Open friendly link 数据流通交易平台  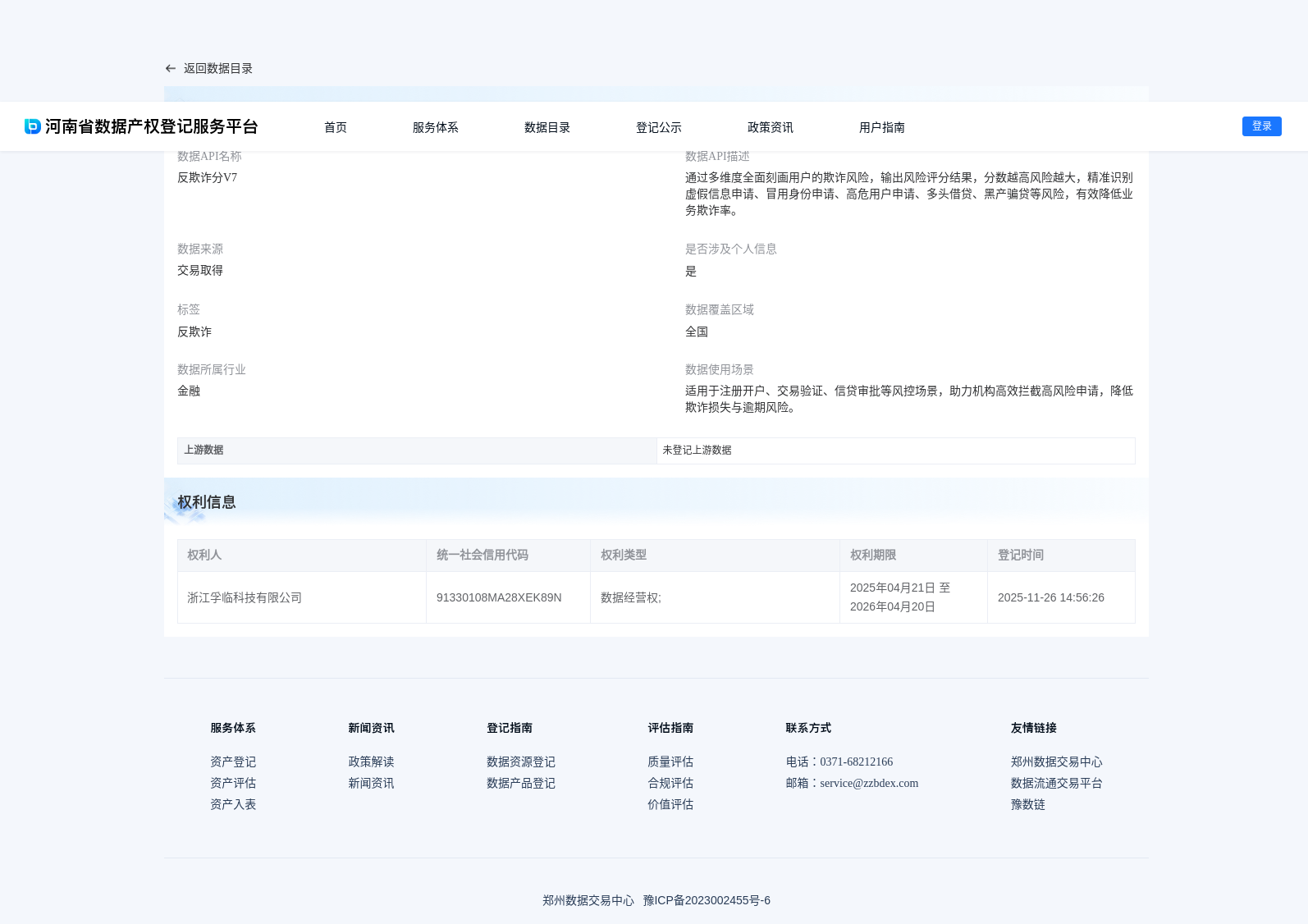[1057, 784]
